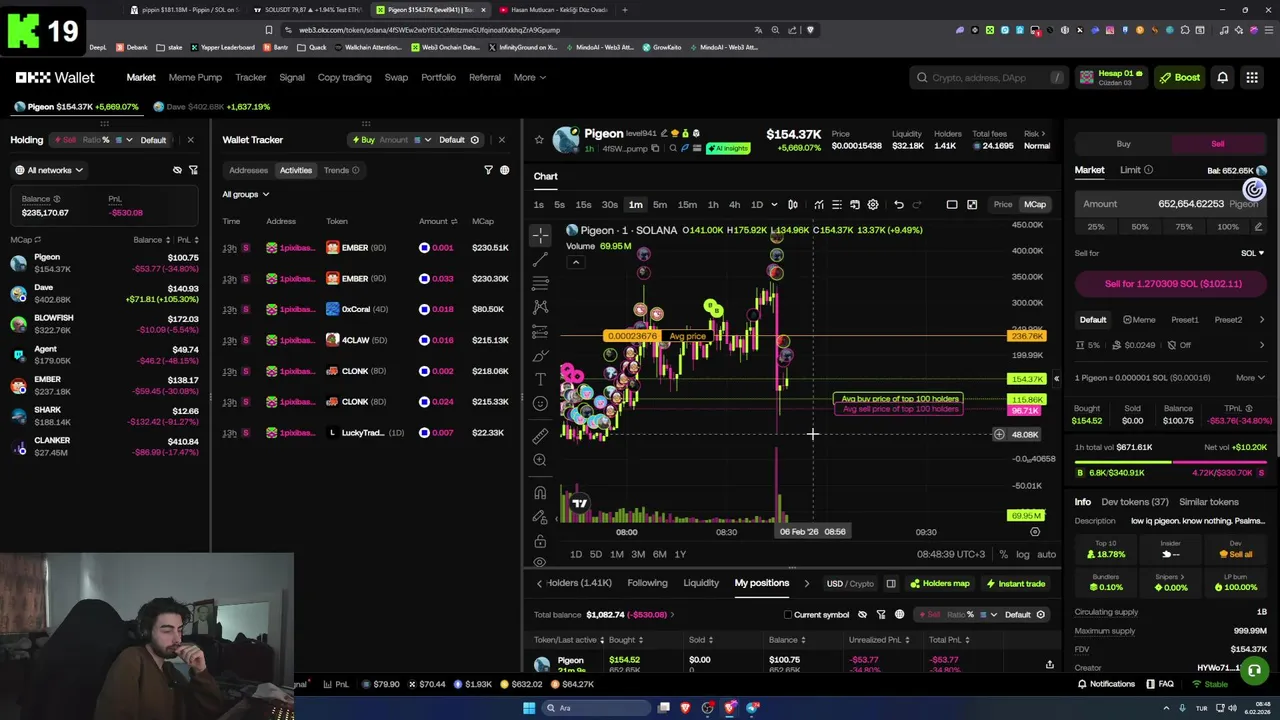Edit the sell Amount input field
This screenshot has width=1280, height=720.
click(x=1171, y=204)
